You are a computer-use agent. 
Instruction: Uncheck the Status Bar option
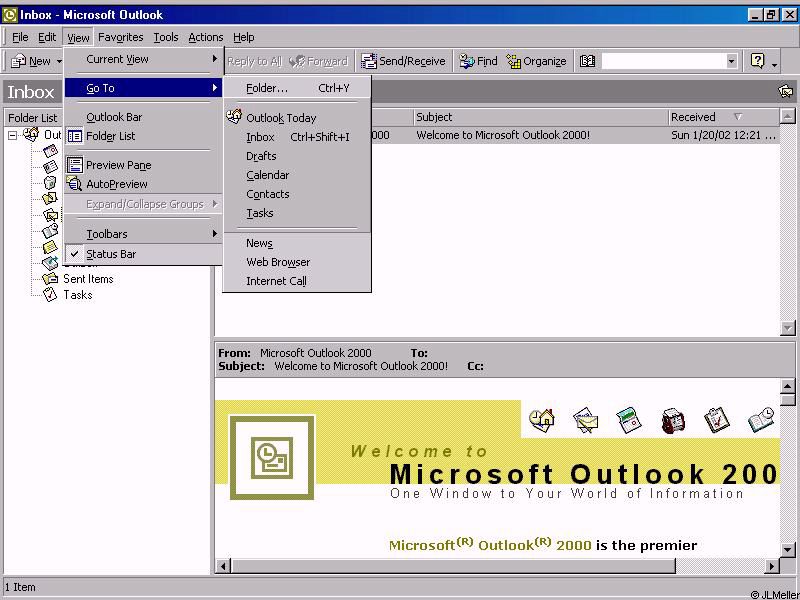(143, 254)
